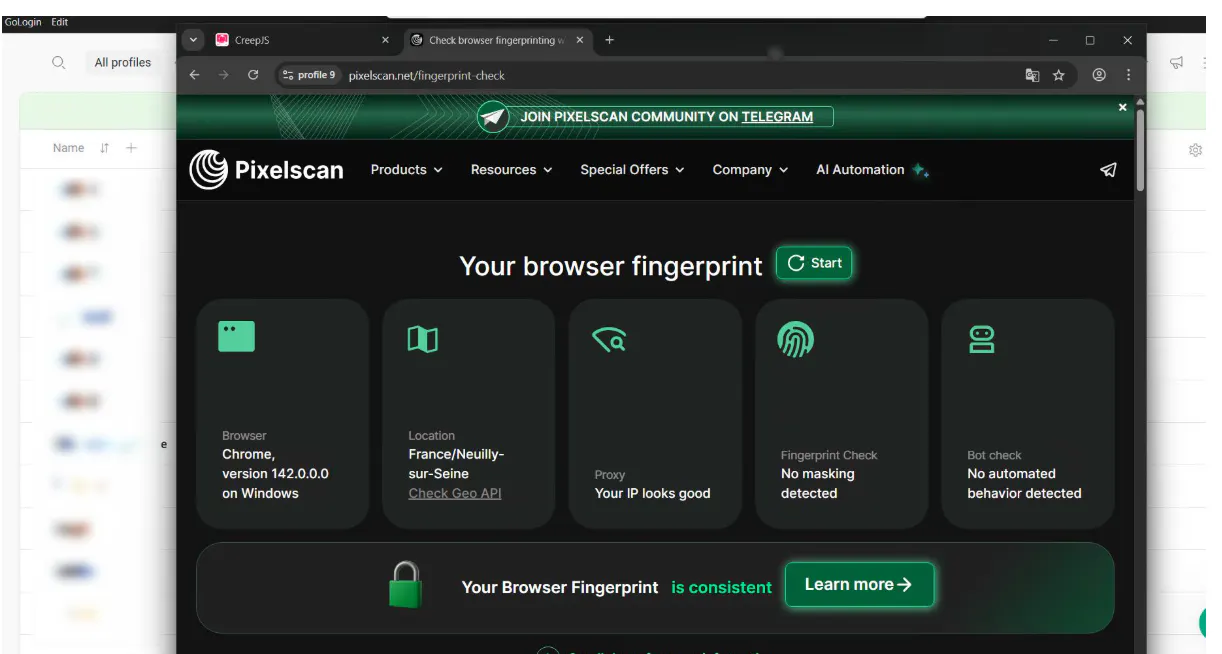The image size is (1222, 654).
Task: Expand the Special Offers menu
Action: (x=632, y=170)
